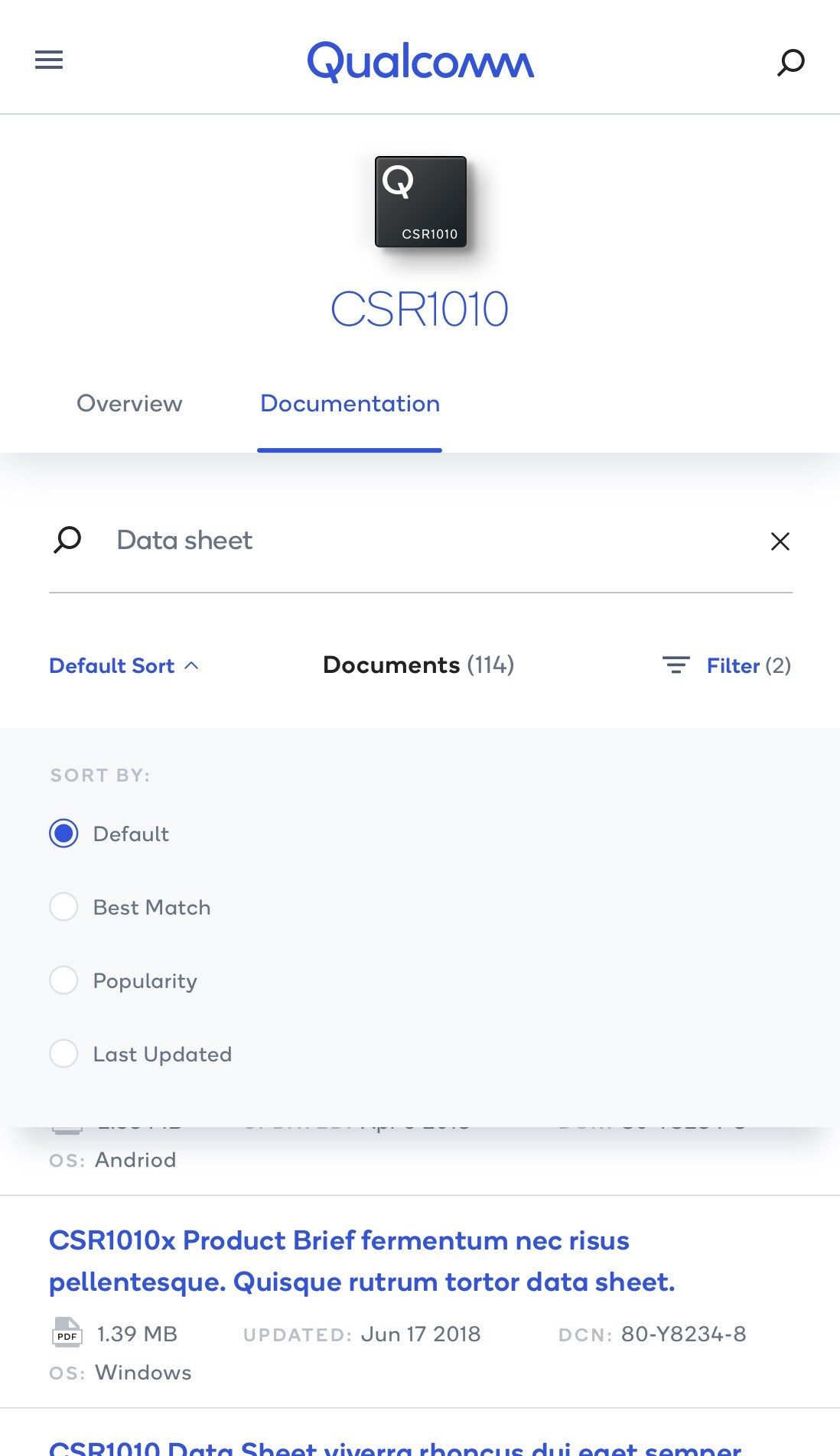Collapse the Default Sort dropdown
Viewport: 840px width, 1456px height.
[x=124, y=666]
